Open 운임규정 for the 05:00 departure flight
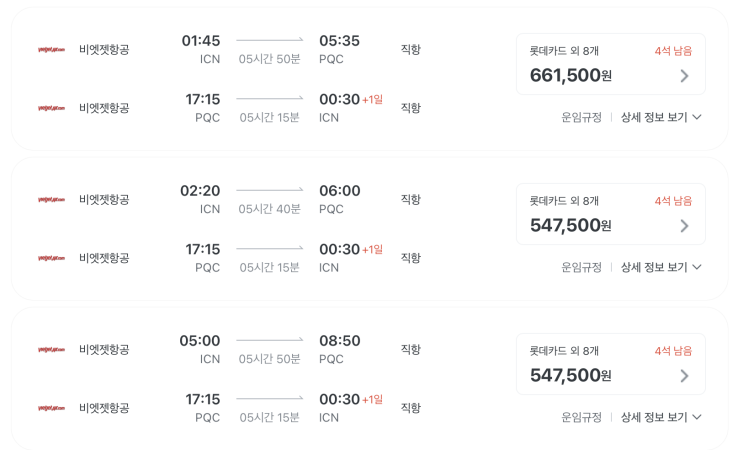The image size is (743, 450). [x=581, y=417]
